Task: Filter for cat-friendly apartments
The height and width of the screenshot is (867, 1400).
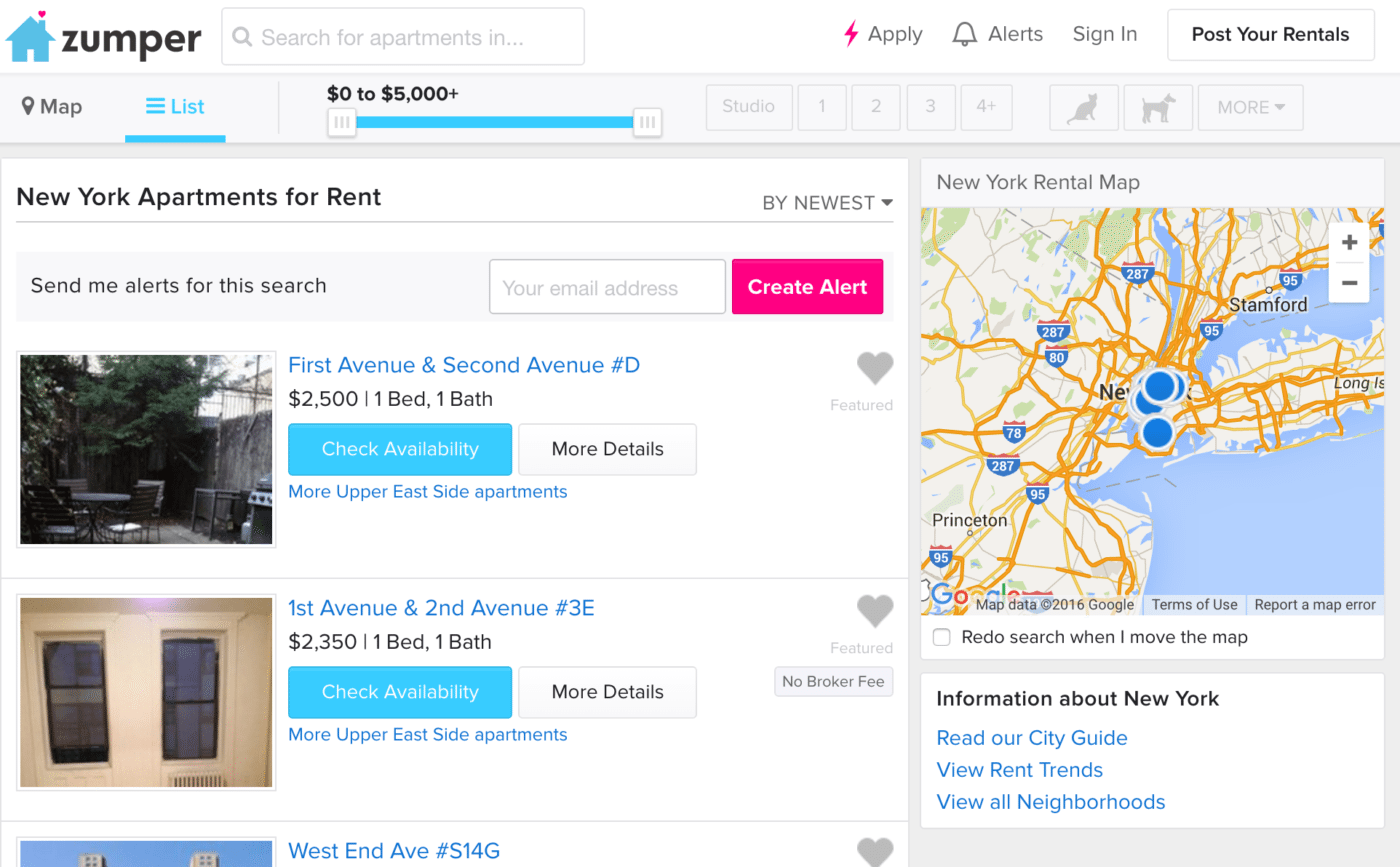Action: coord(1084,107)
